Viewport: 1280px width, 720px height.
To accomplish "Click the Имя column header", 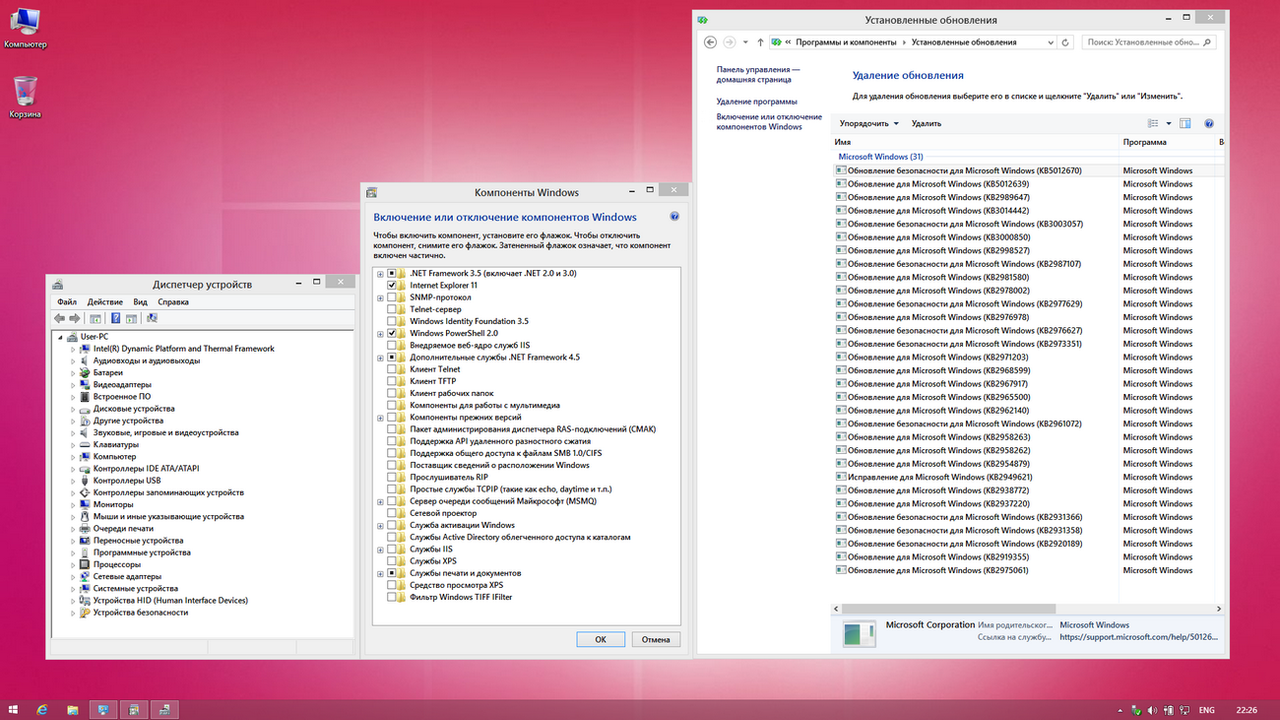I will (974, 142).
